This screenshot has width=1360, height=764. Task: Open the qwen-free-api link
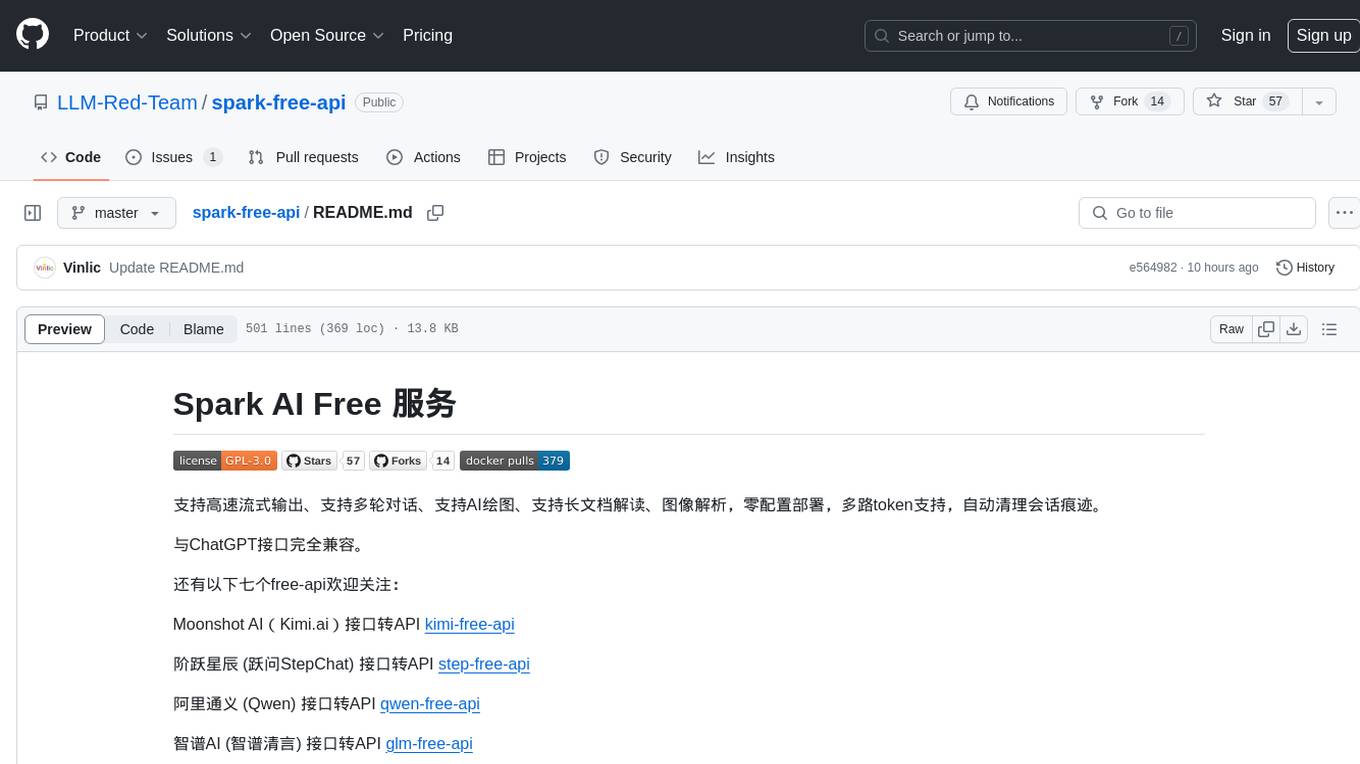pyautogui.click(x=430, y=704)
